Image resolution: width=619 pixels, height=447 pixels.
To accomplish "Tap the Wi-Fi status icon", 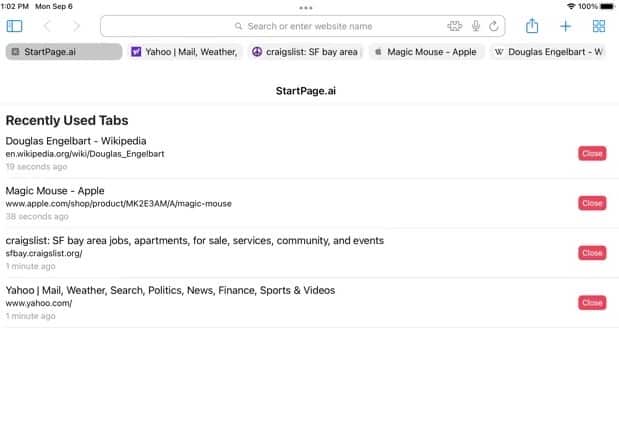I will tap(571, 6).
